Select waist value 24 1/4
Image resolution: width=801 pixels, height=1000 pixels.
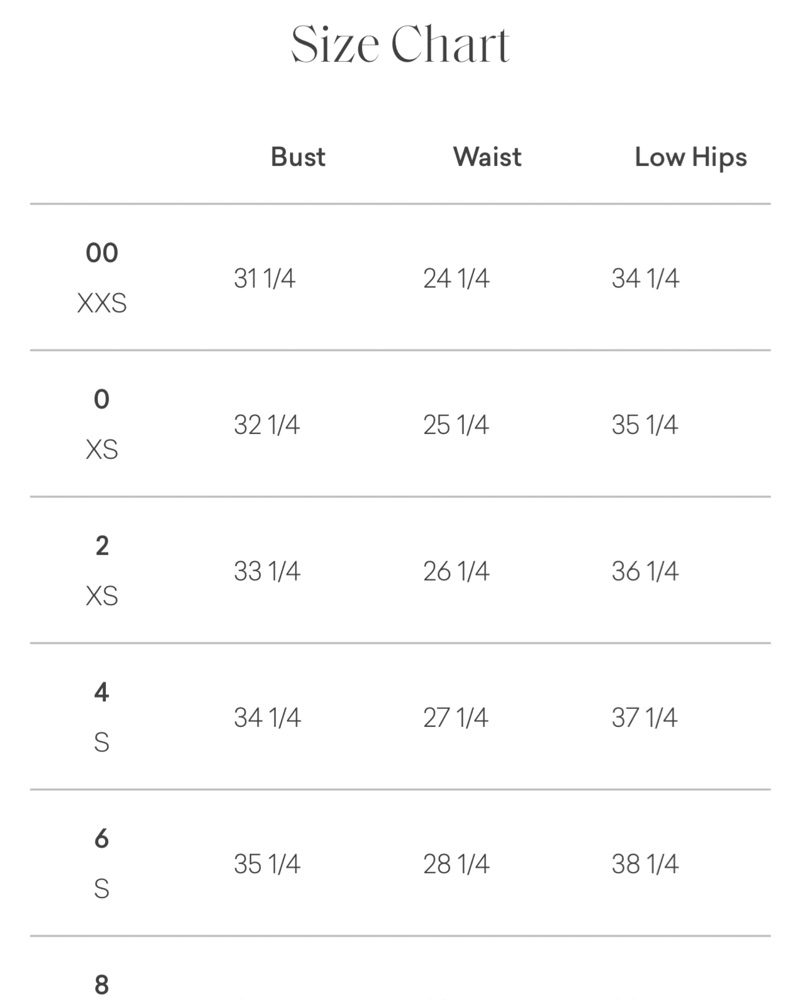pyautogui.click(x=456, y=278)
